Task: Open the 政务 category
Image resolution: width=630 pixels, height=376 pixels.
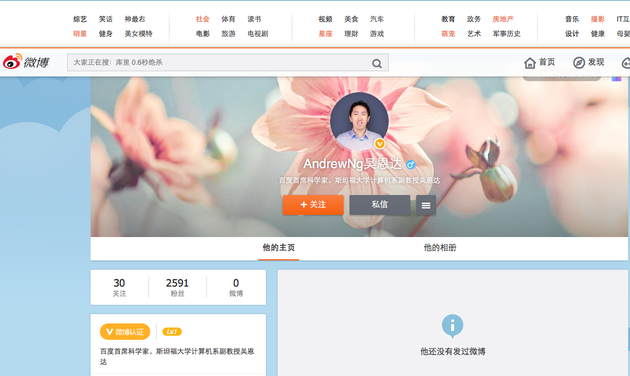Action: click(474, 19)
